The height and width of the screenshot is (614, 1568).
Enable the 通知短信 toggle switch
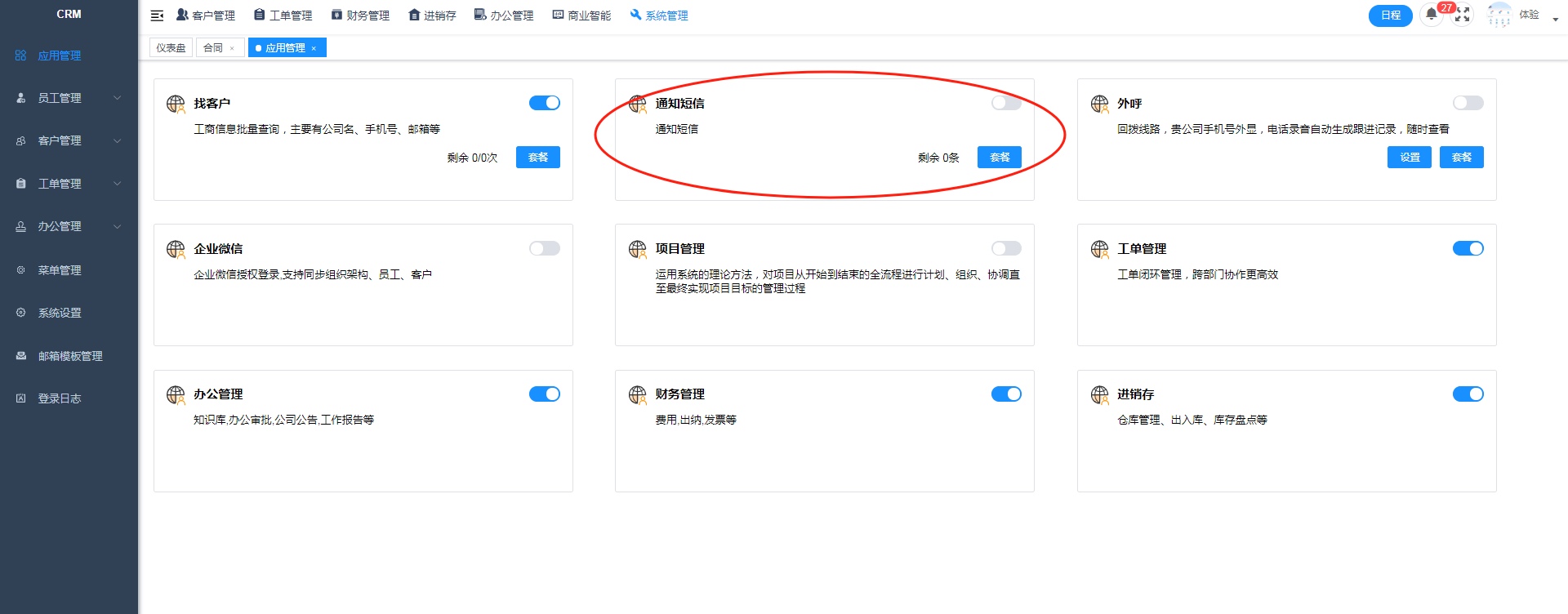pos(1006,103)
